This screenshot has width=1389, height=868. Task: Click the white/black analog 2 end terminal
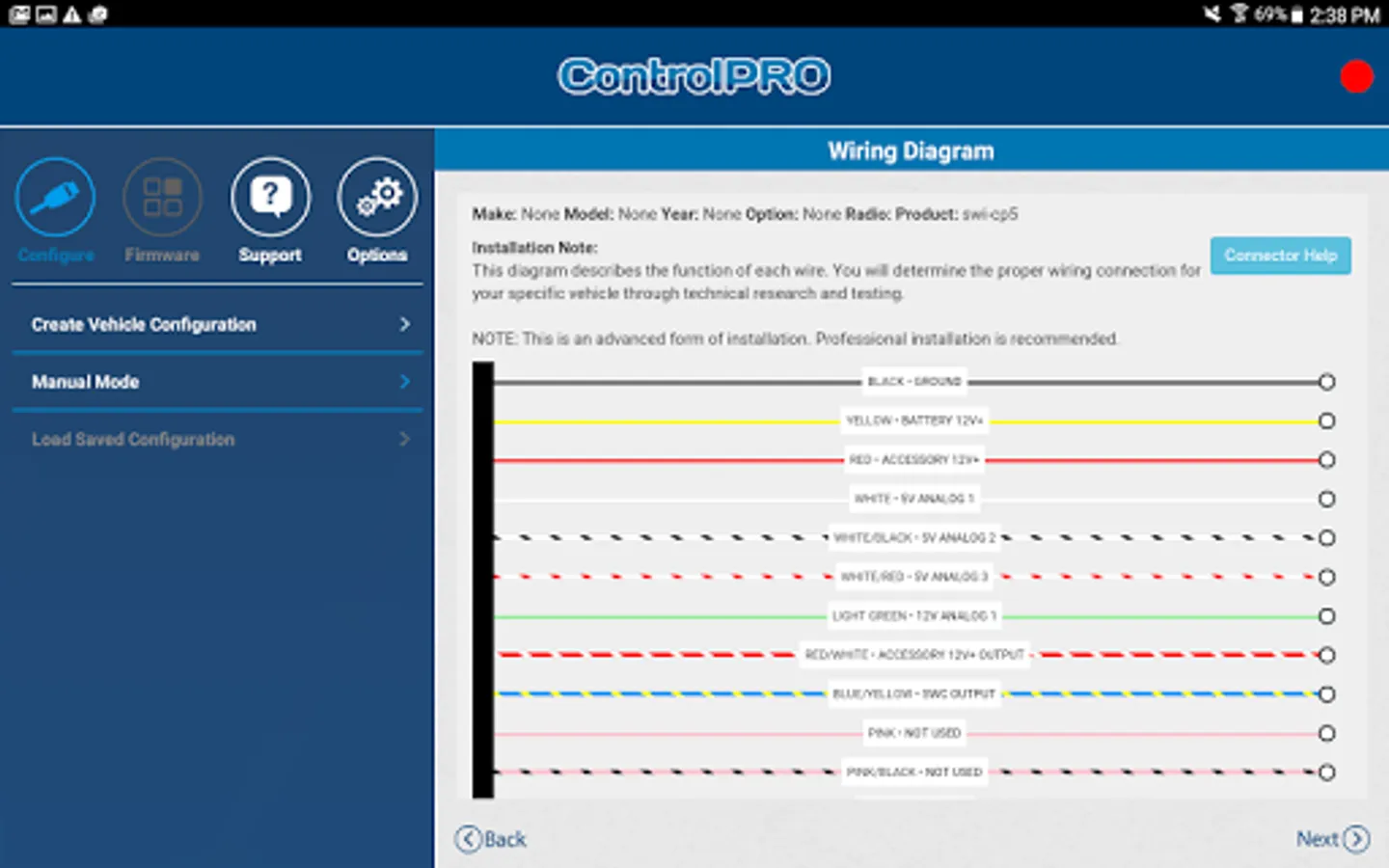pos(1327,538)
